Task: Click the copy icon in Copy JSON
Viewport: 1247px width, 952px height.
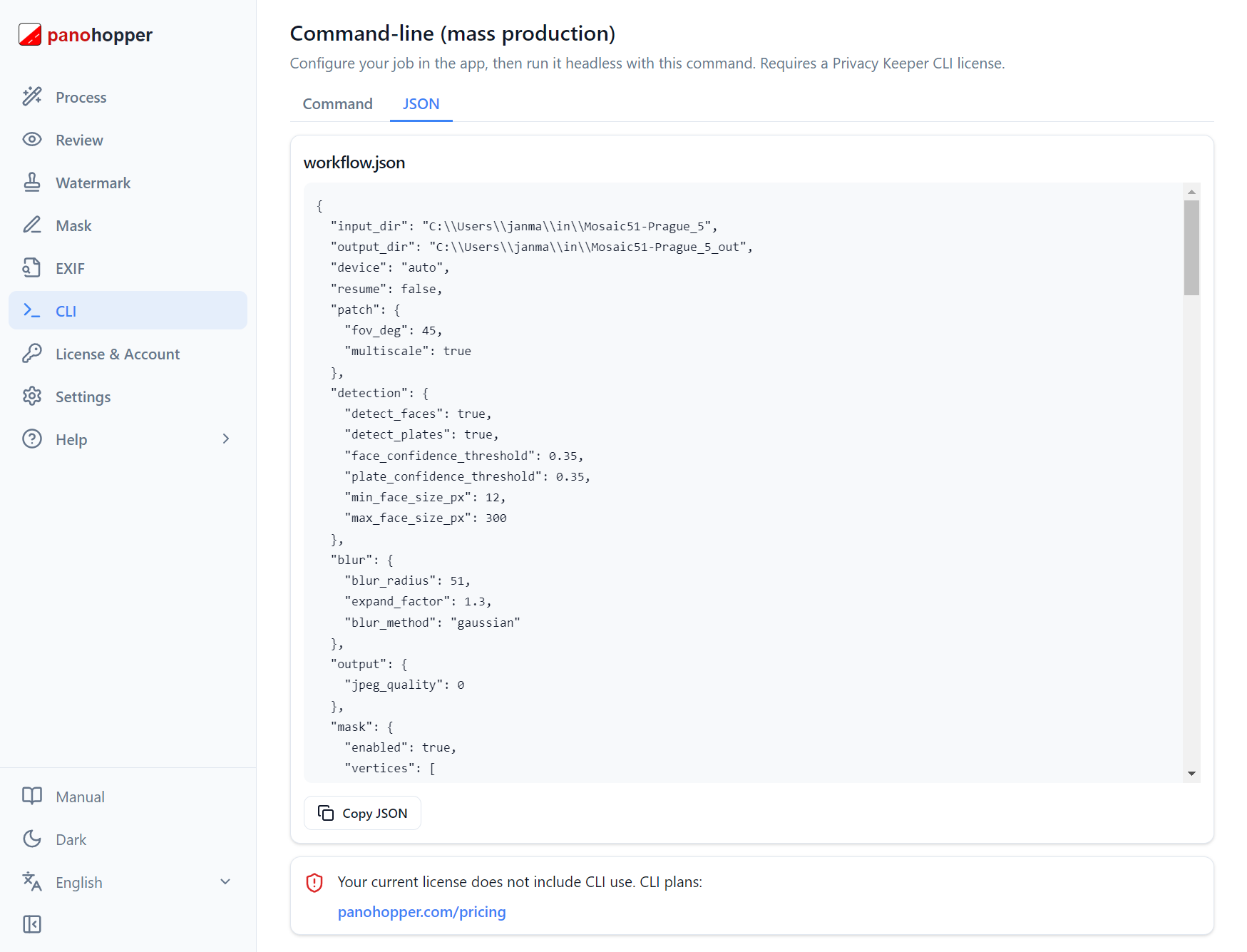Action: [326, 813]
